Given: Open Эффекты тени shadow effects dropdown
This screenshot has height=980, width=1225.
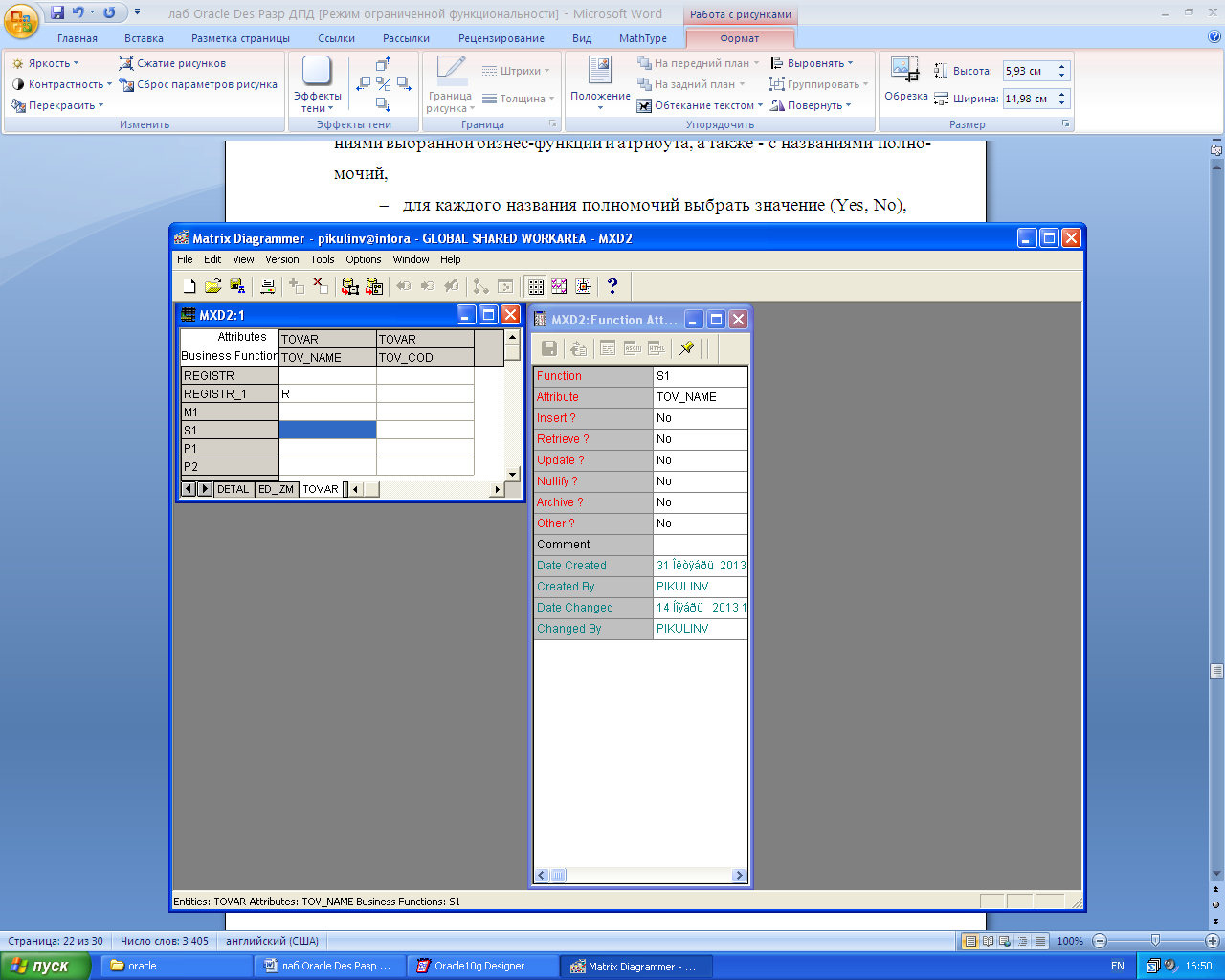Looking at the screenshot, I should pos(317,84).
